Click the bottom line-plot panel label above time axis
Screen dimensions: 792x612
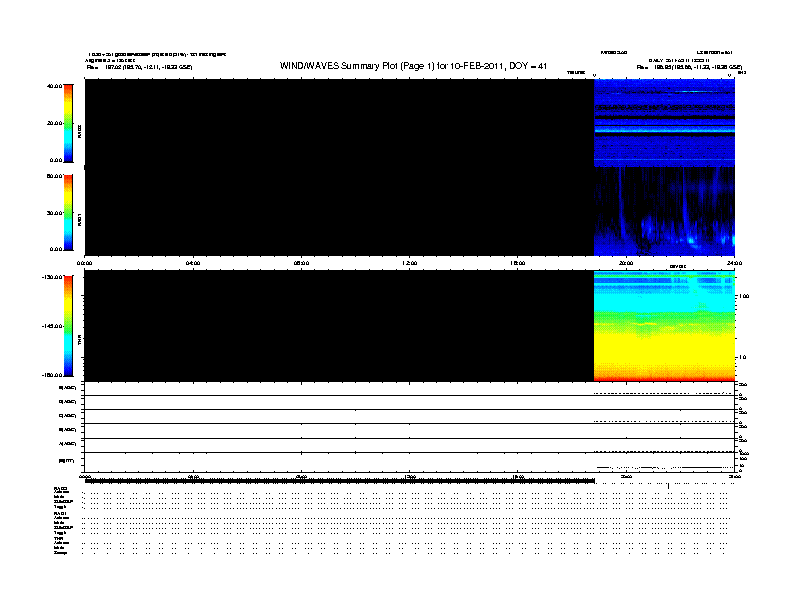tap(66, 461)
